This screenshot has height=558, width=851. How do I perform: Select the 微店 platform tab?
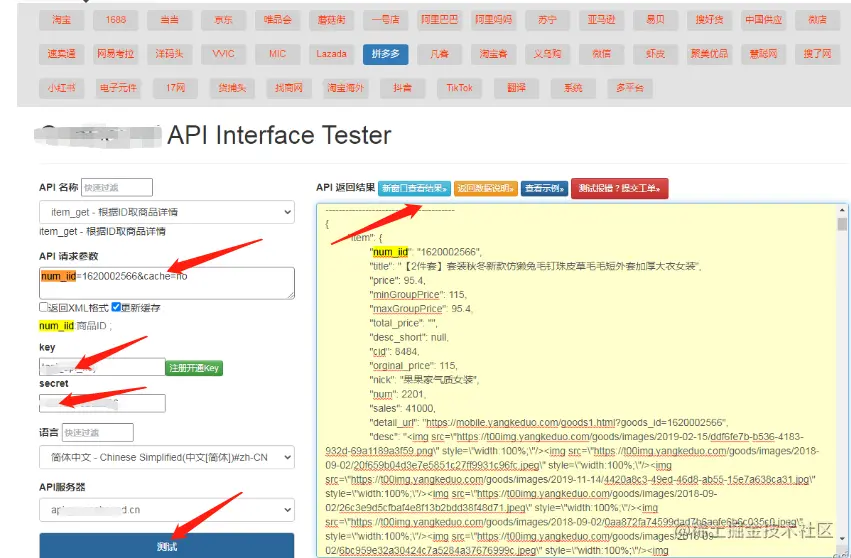(x=817, y=20)
